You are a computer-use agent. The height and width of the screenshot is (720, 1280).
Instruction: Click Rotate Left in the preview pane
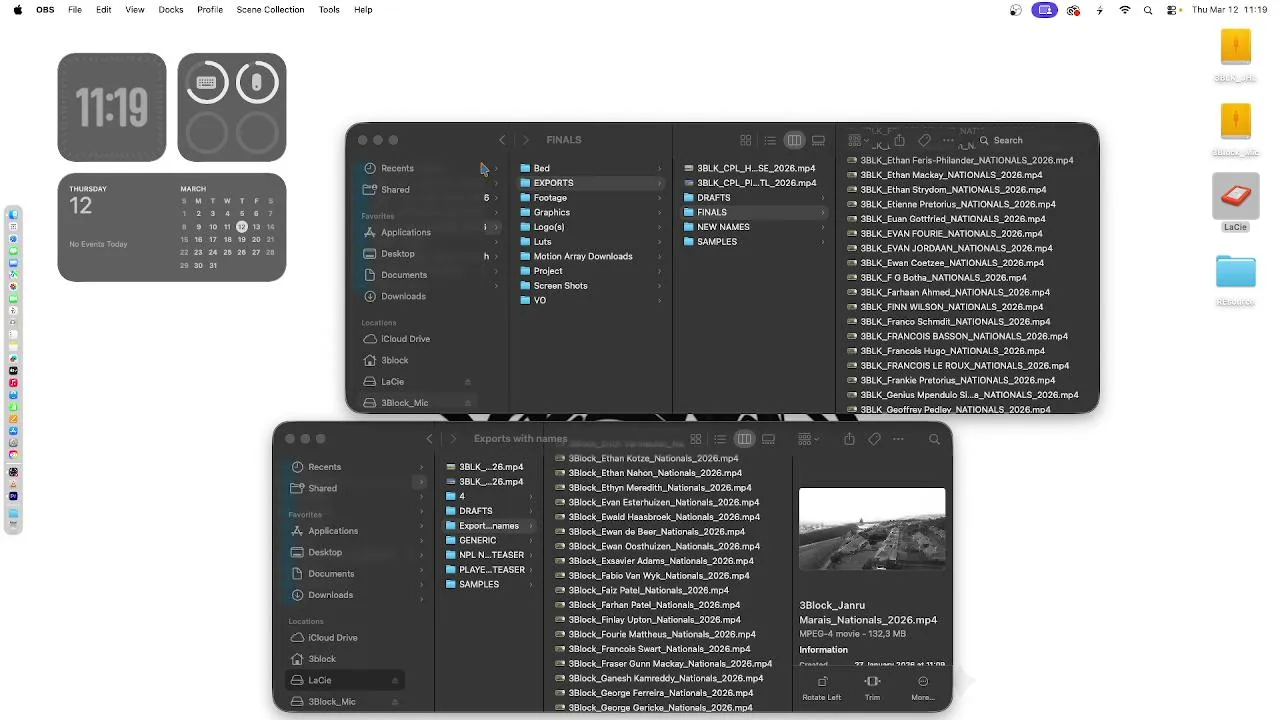coord(821,688)
